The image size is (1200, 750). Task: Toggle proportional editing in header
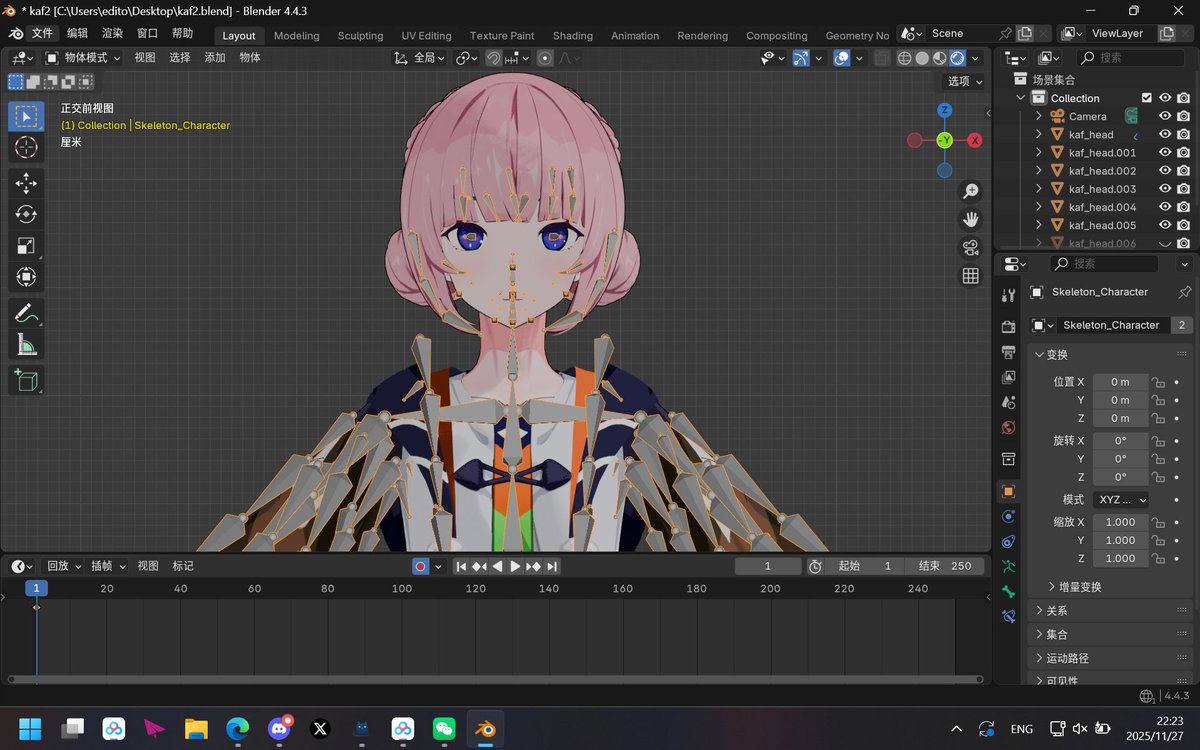[x=544, y=58]
